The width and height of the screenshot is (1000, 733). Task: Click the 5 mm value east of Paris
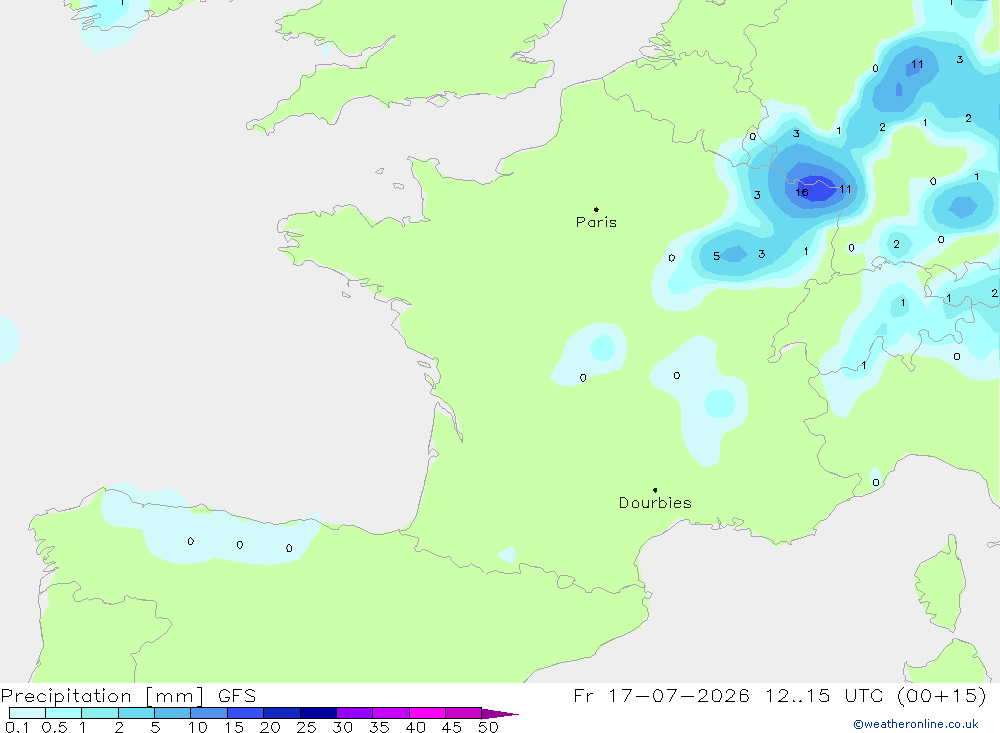pos(716,256)
